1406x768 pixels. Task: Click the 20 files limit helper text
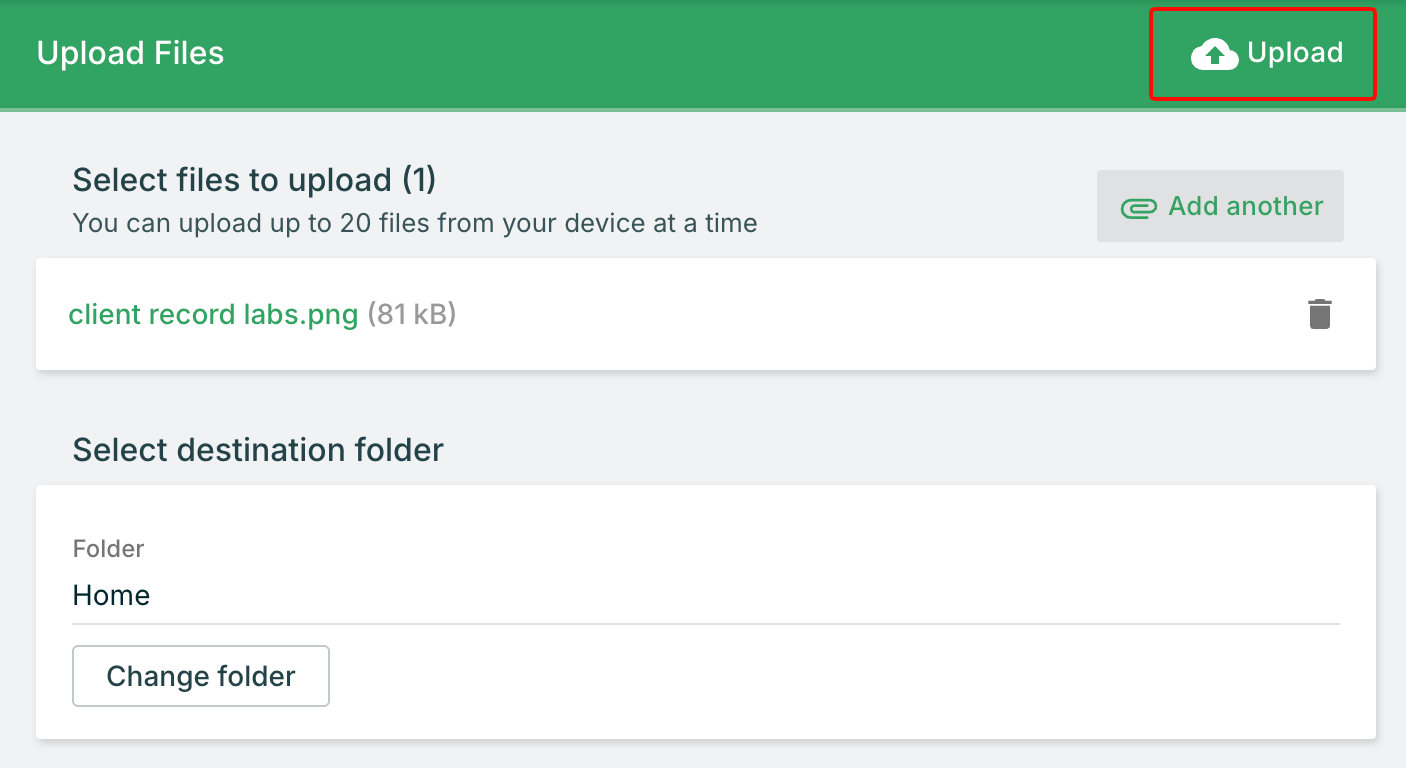(x=414, y=223)
